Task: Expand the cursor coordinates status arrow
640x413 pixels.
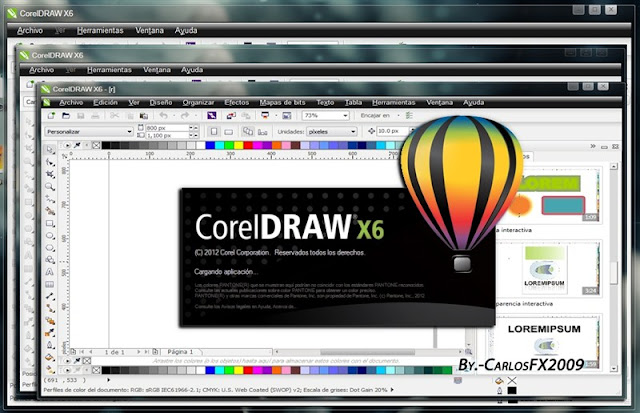Action: point(109,380)
